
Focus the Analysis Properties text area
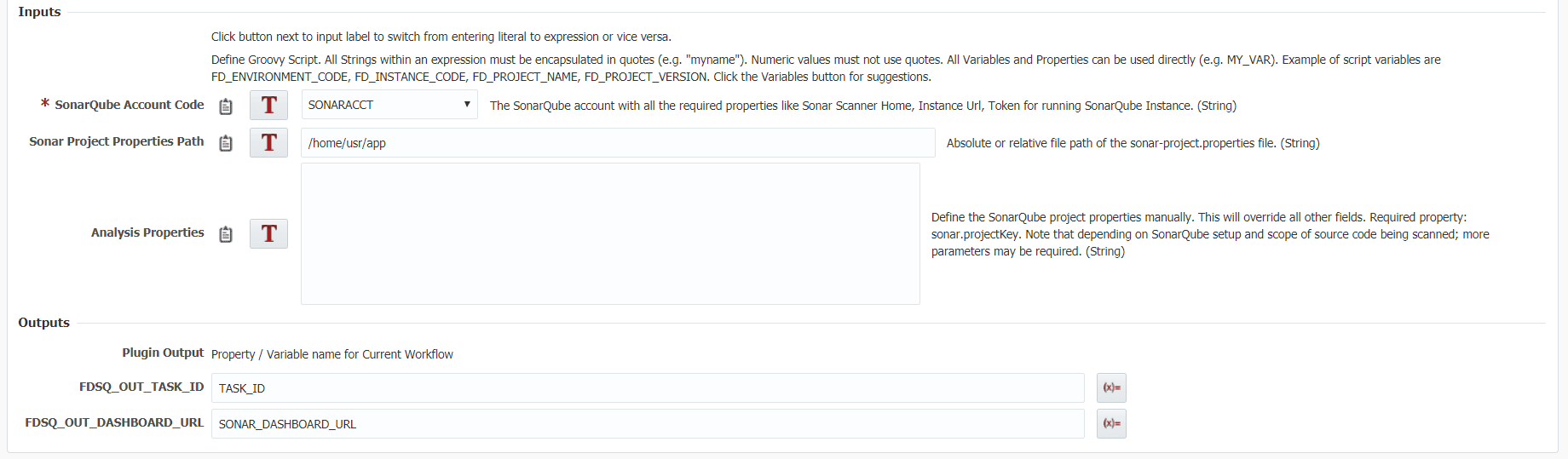pyautogui.click(x=610, y=233)
